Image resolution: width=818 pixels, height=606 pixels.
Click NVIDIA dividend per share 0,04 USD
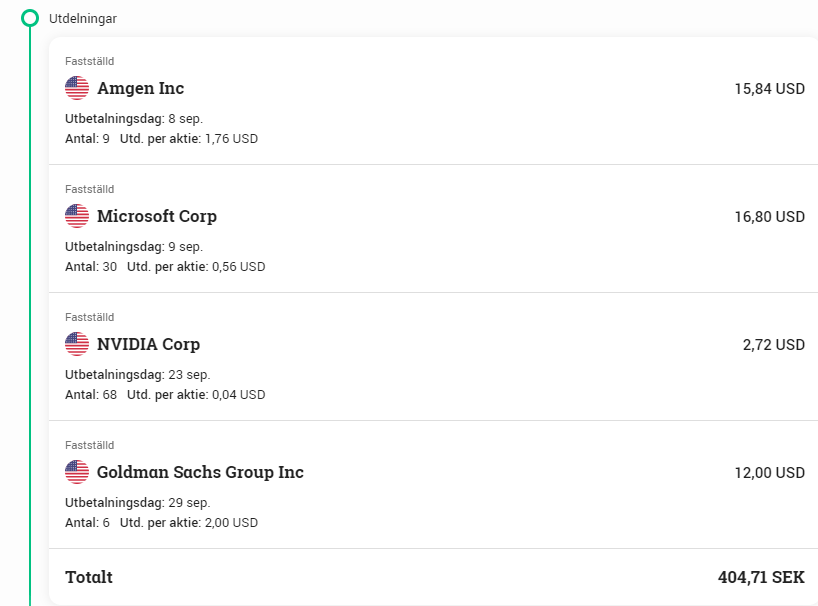click(x=238, y=395)
